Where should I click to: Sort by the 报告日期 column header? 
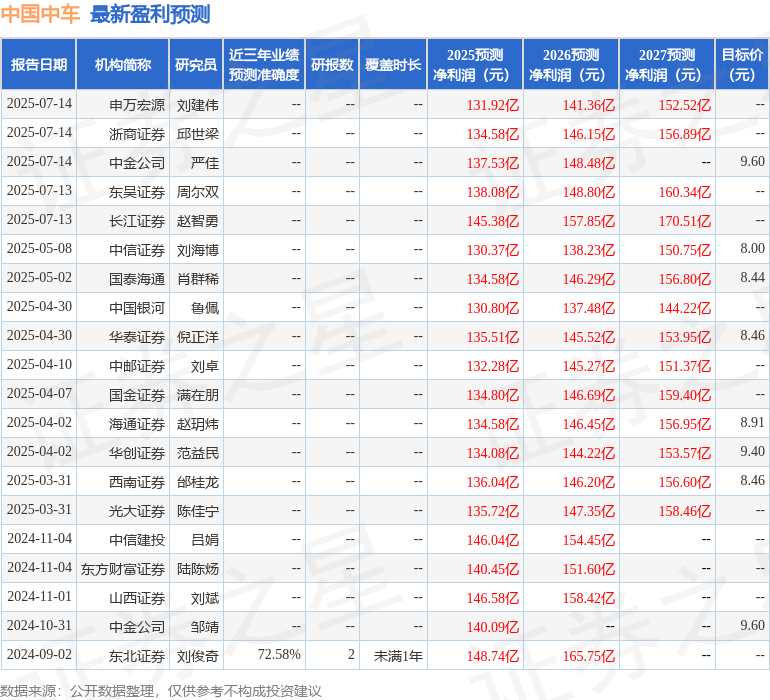click(39, 64)
